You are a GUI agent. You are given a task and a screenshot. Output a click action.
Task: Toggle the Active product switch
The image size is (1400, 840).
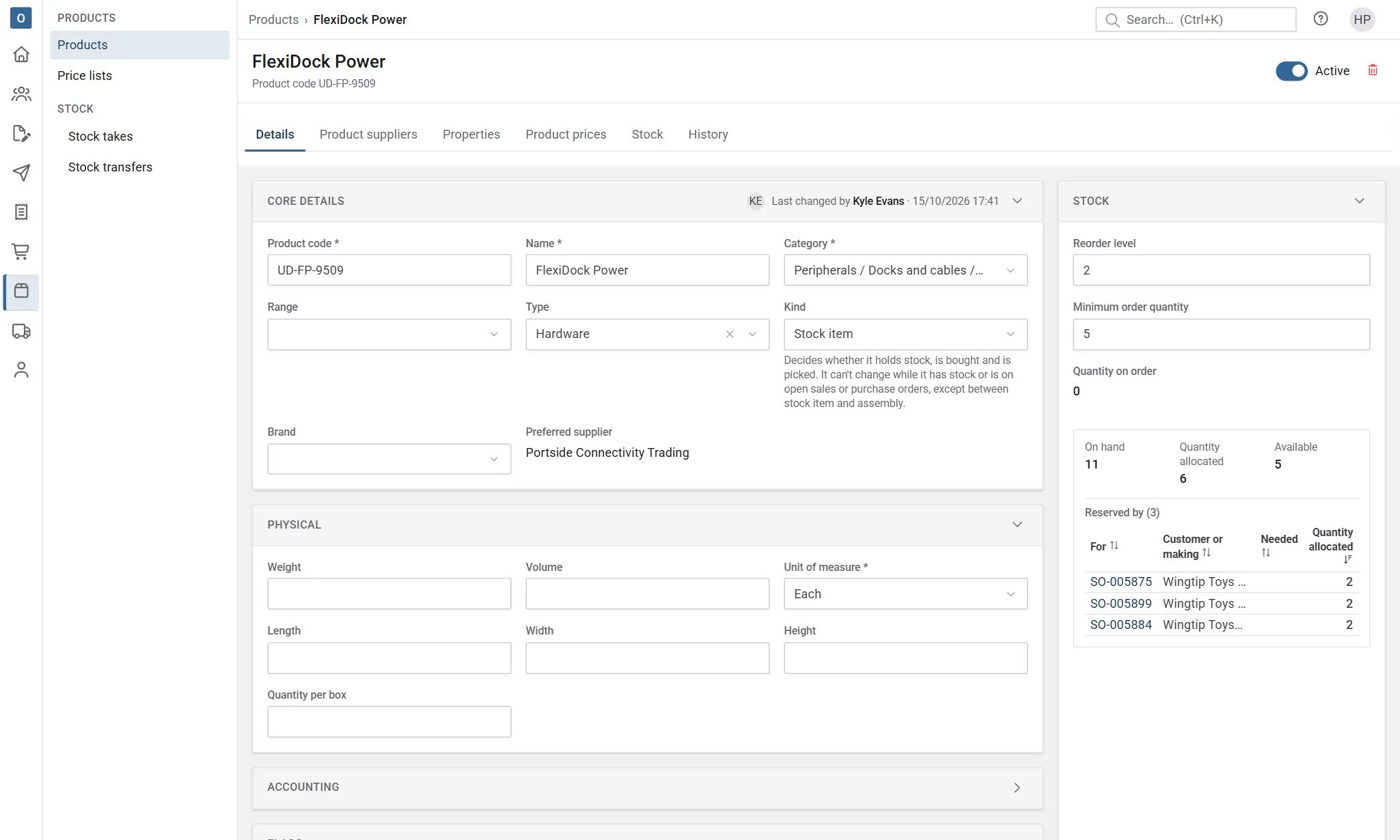pos(1291,71)
